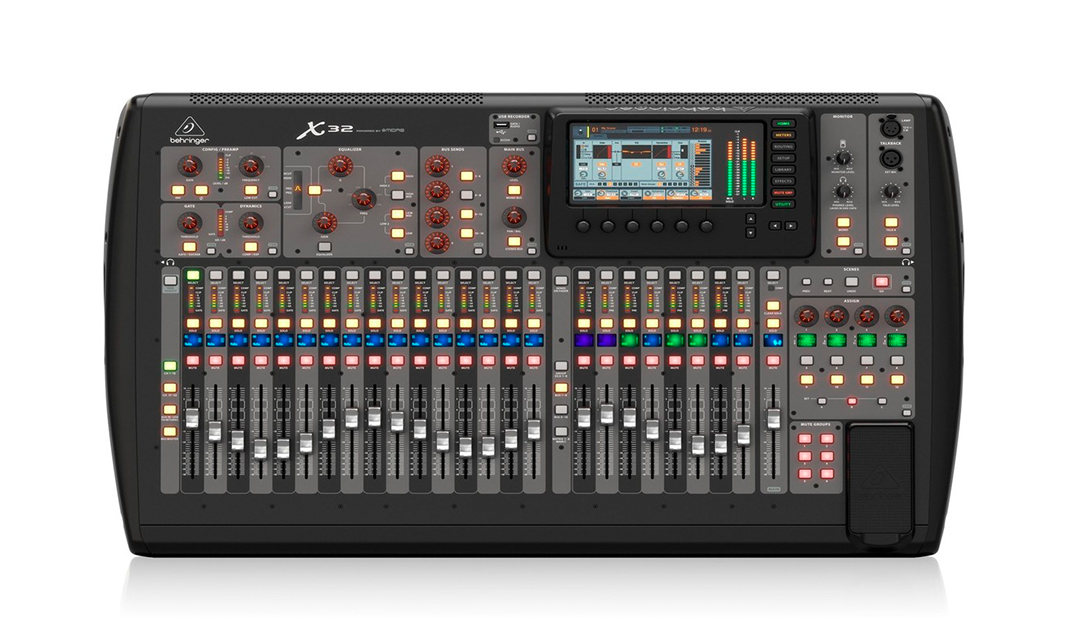Open the ROUTING screen button
Screen dimensions: 1067x640
(783, 147)
